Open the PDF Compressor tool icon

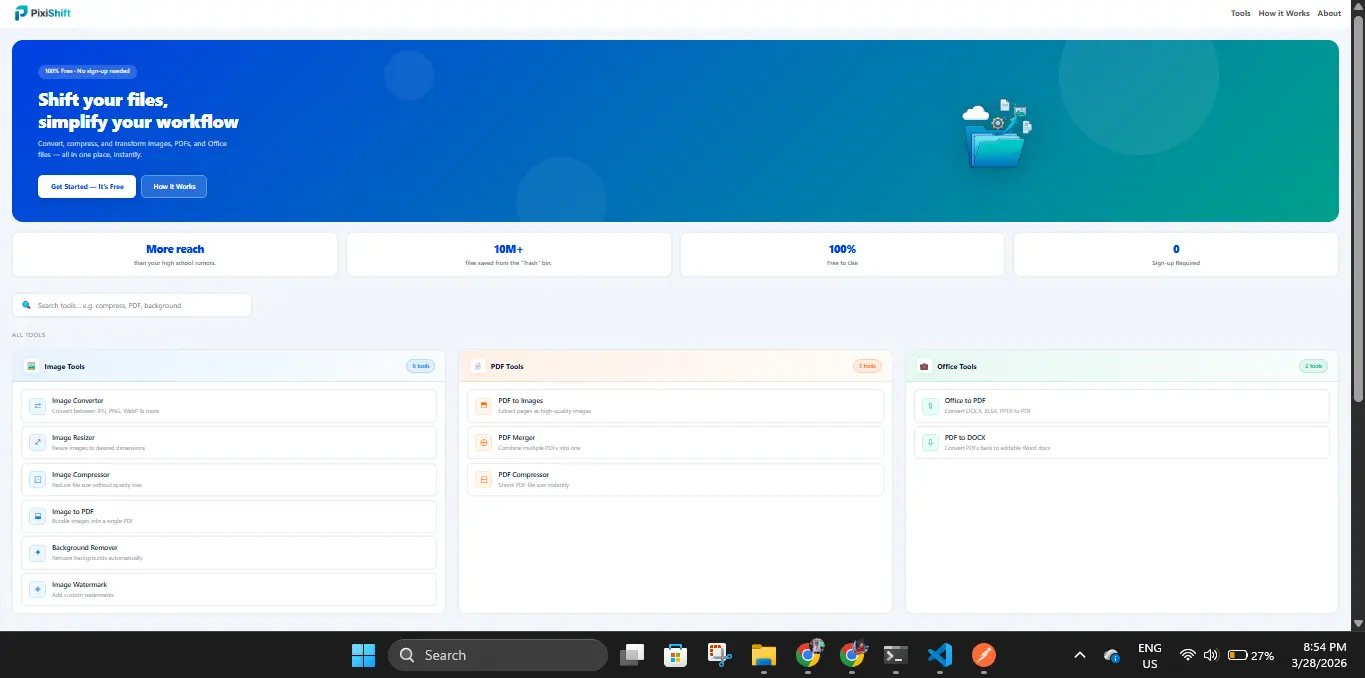coord(484,479)
